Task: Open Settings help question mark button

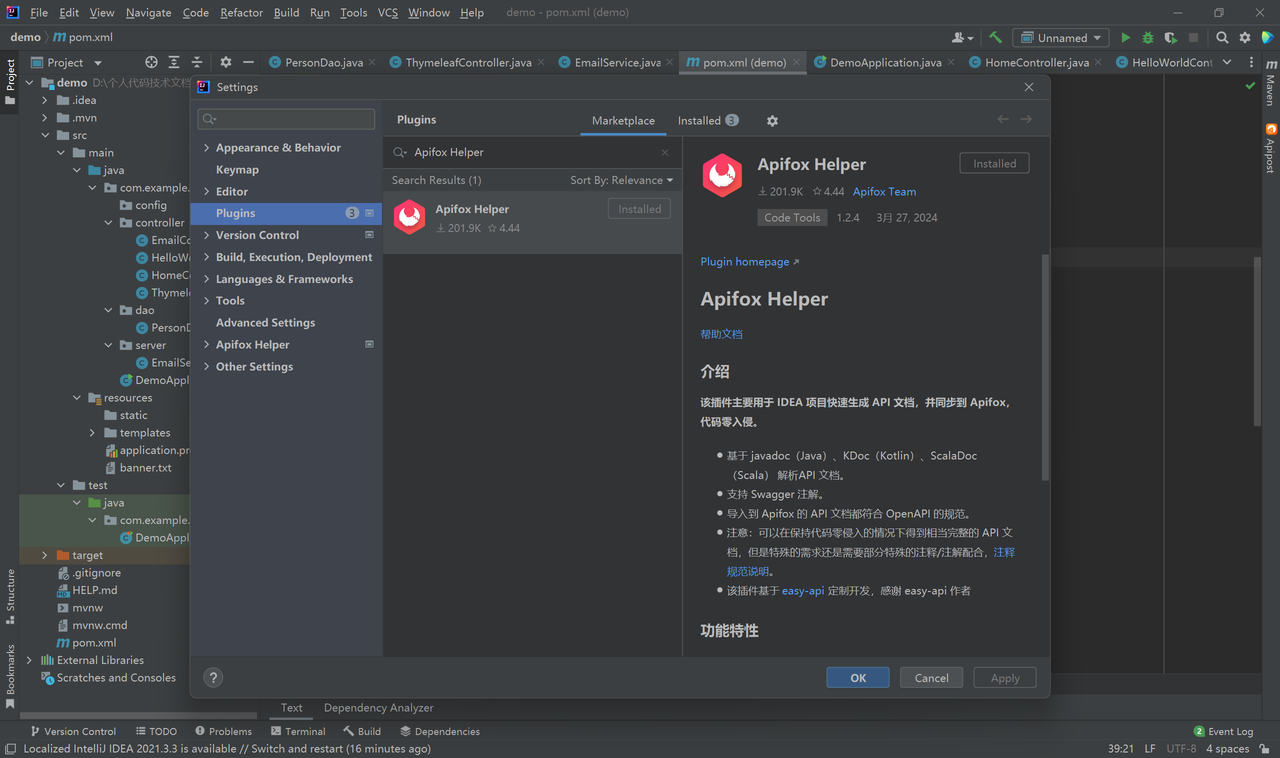Action: (x=213, y=677)
